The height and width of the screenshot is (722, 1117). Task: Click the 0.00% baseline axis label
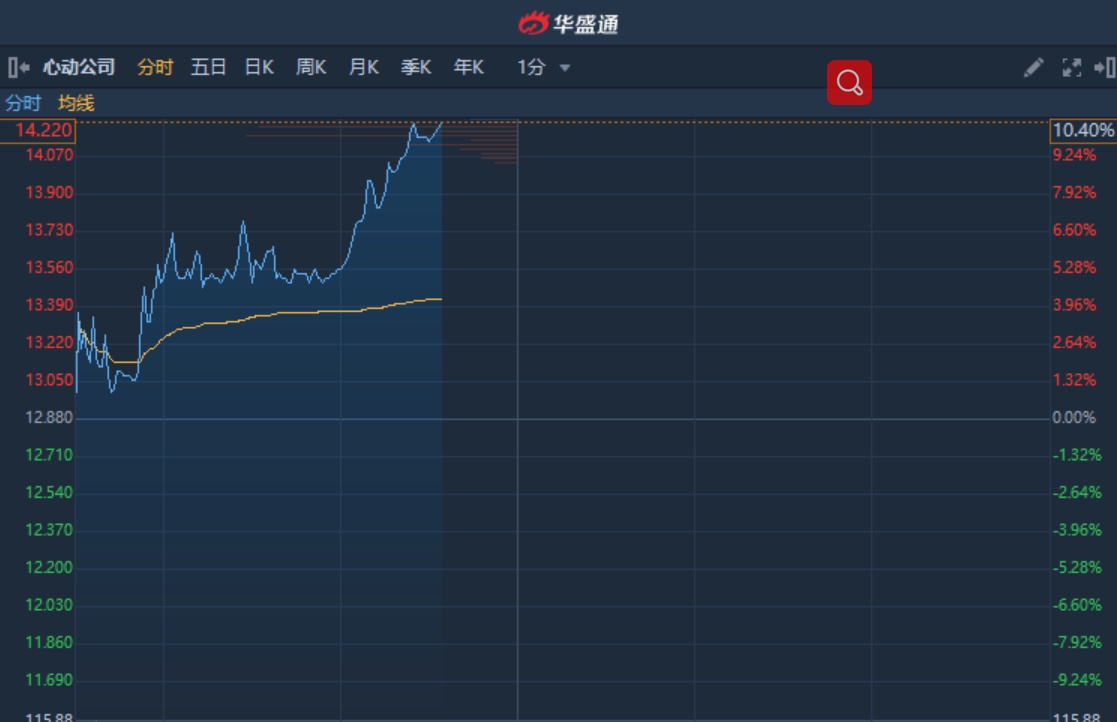point(1074,418)
